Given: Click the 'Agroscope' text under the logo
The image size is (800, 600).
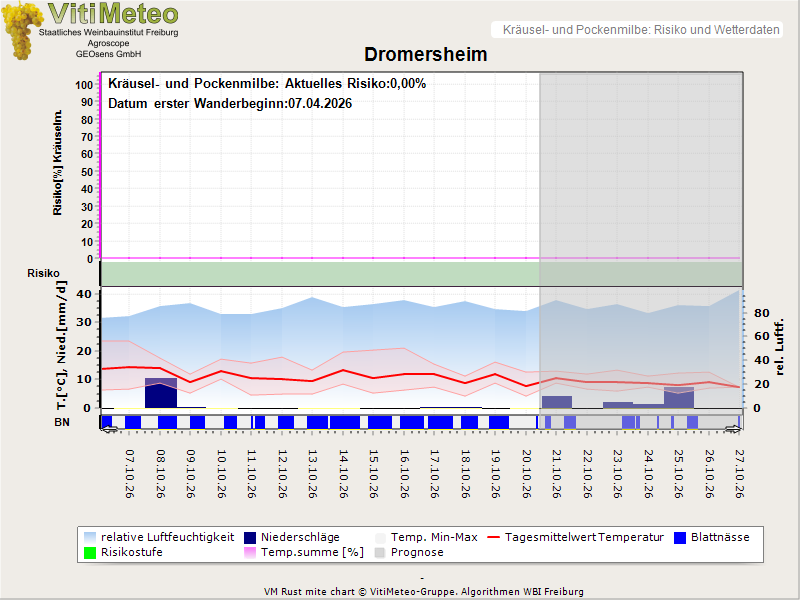Looking at the screenshot, I should pos(108,43).
